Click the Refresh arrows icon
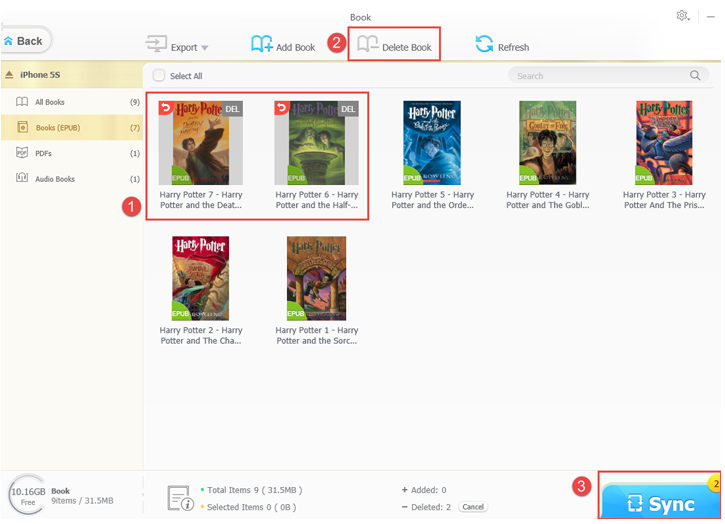 pos(484,44)
